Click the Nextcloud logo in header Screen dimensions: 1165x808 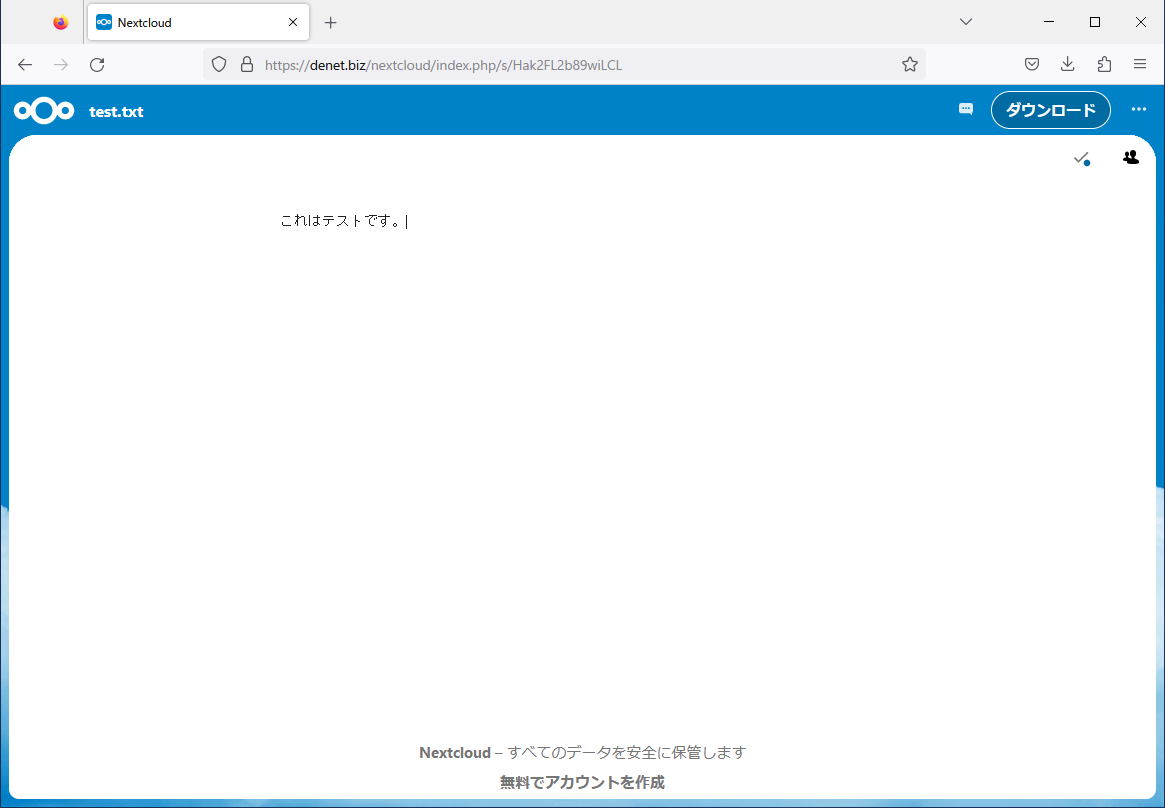click(44, 111)
